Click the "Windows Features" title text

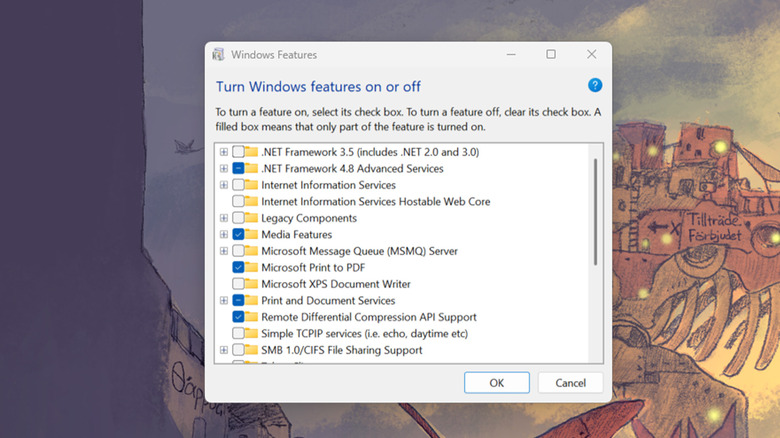coord(274,55)
